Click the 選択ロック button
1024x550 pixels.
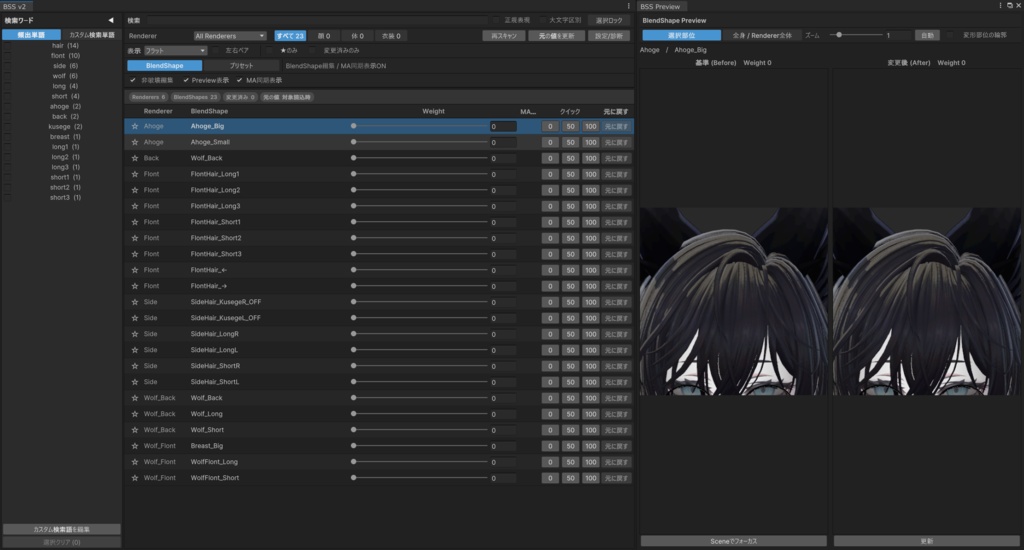(x=609, y=20)
